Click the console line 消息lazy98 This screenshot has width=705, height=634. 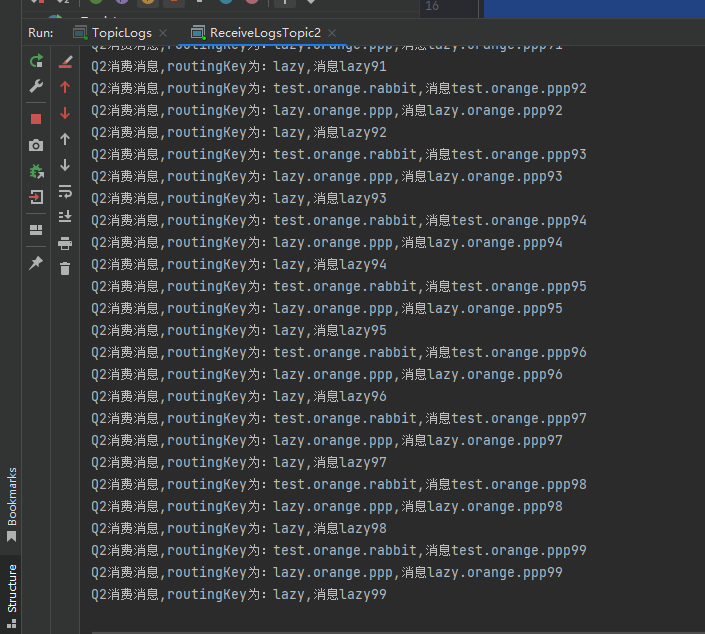click(x=239, y=528)
